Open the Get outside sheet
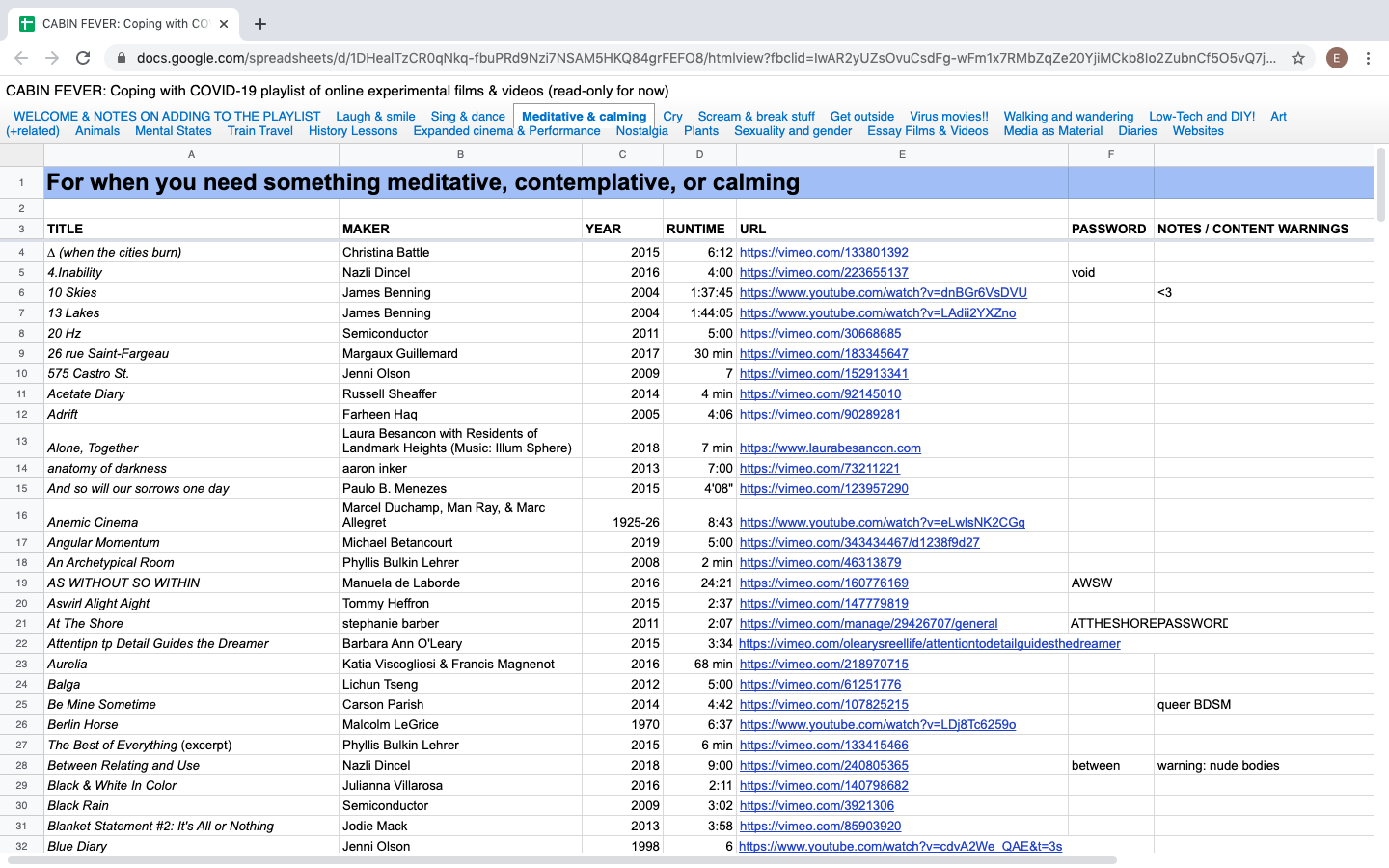The width and height of the screenshot is (1389, 868). click(x=861, y=116)
